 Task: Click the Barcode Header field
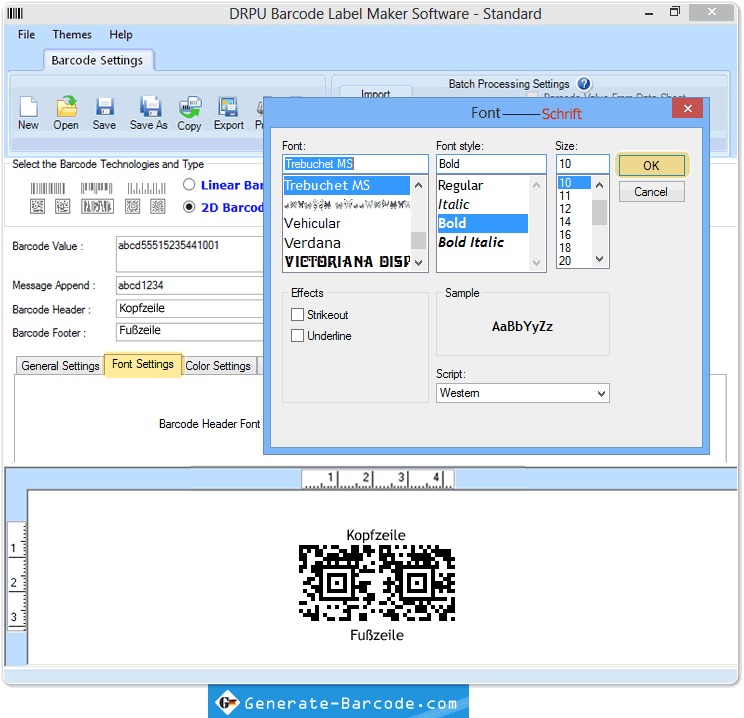pos(190,308)
